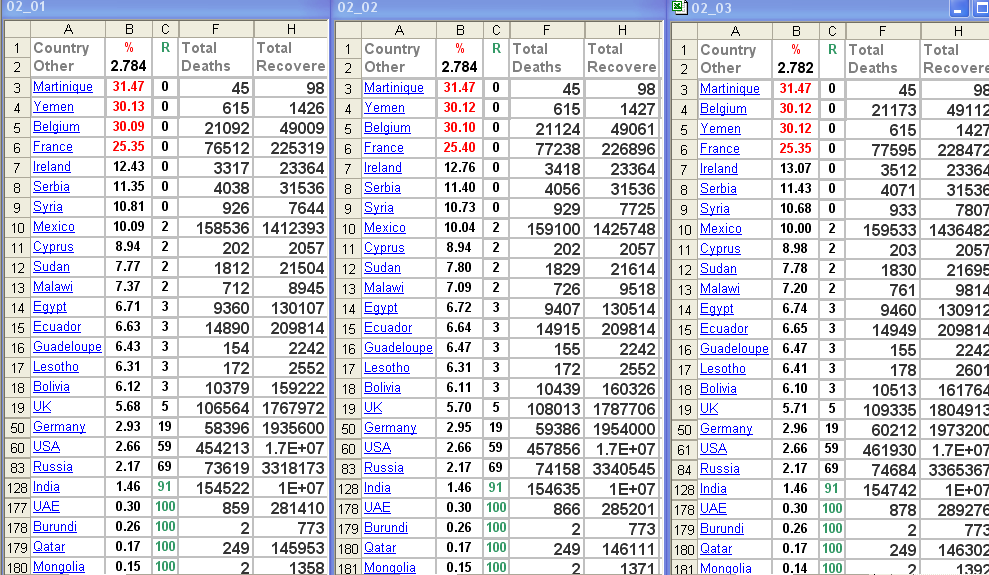Click the green R header cell in 02_03

[x=832, y=50]
